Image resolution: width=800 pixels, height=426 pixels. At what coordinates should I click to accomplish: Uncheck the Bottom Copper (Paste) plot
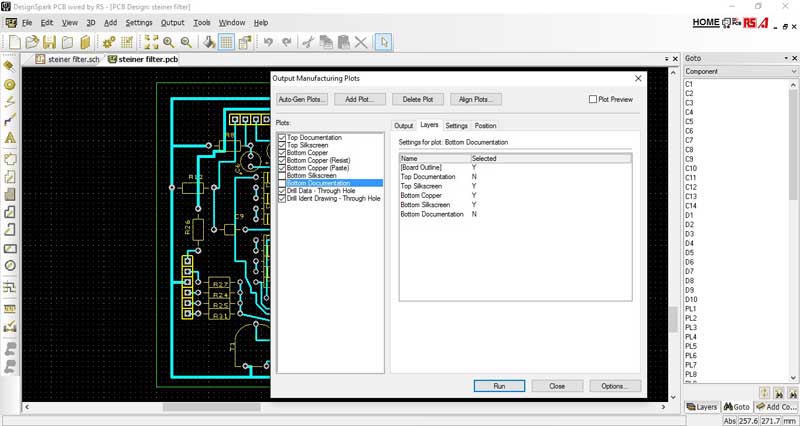(x=282, y=168)
